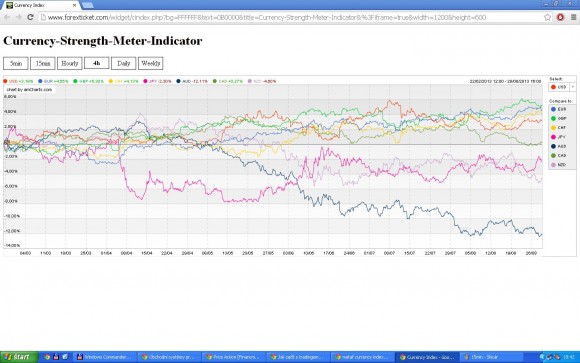The image size is (580, 363).
Task: Select the 4h timeframe button
Action: (x=97, y=63)
